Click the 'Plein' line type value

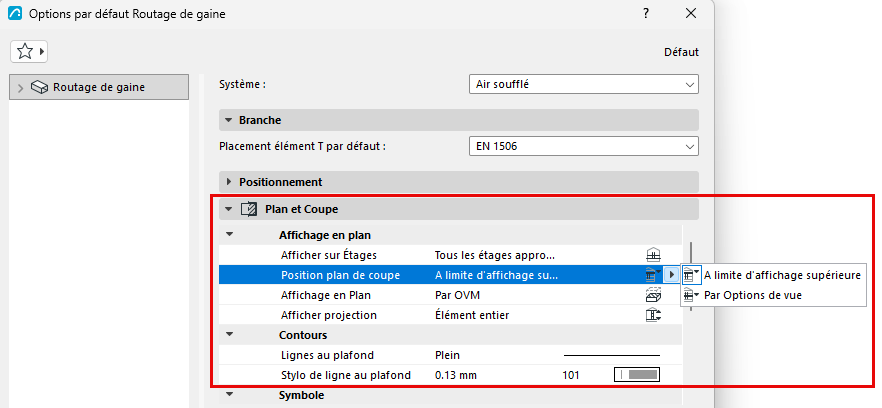447,355
